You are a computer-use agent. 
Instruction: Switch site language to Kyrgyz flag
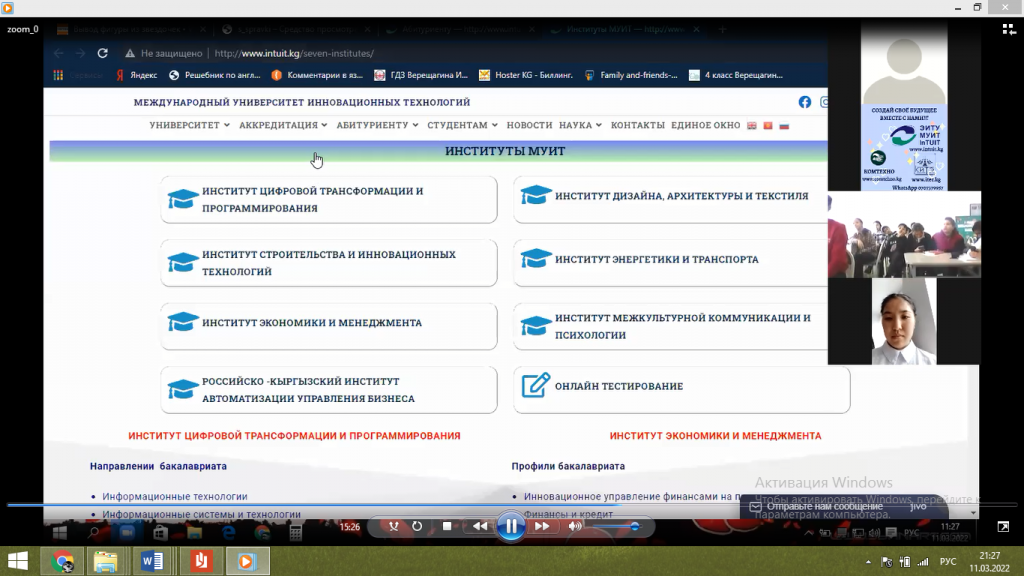[x=768, y=125]
